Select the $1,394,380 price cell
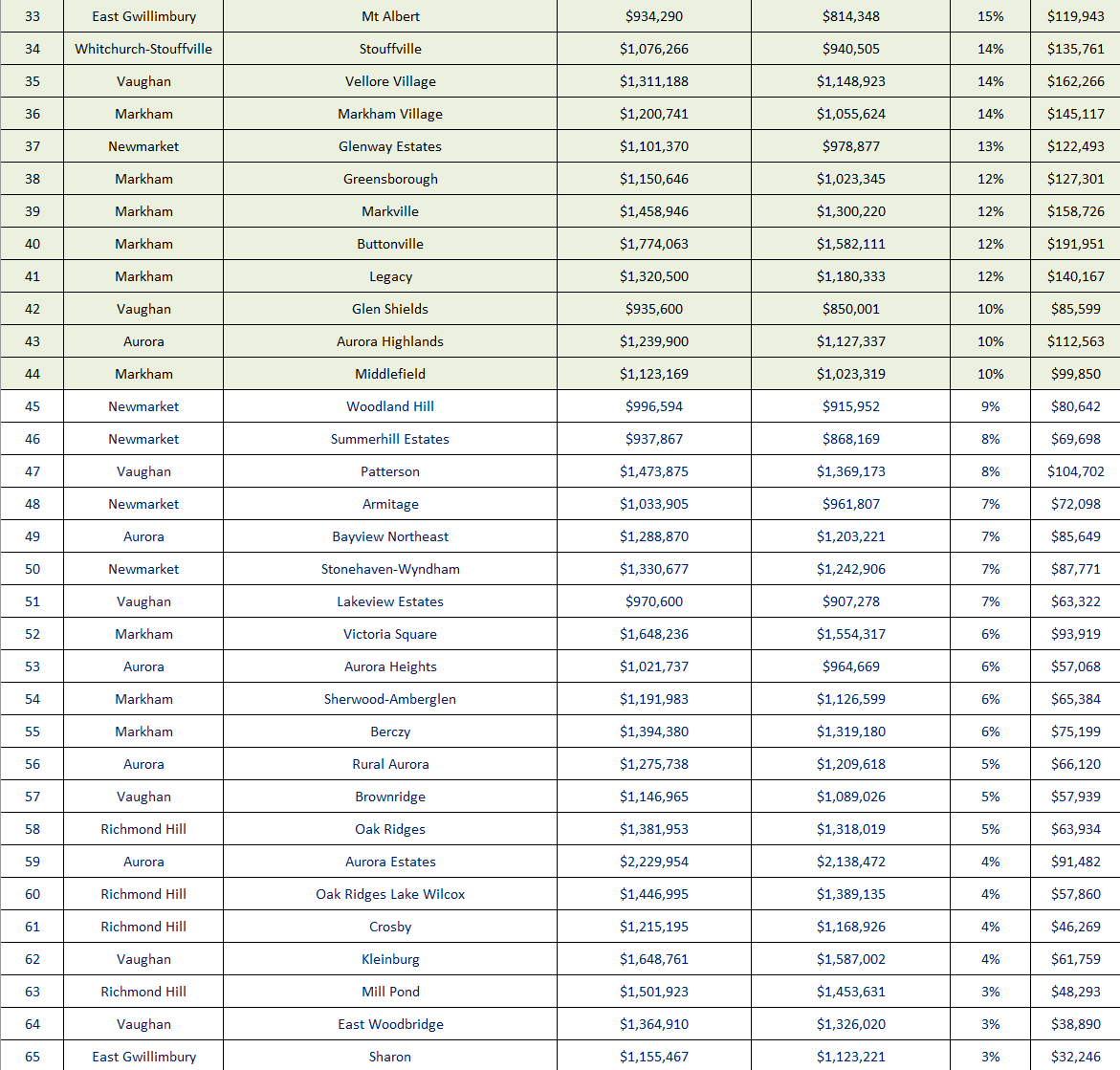 (653, 732)
